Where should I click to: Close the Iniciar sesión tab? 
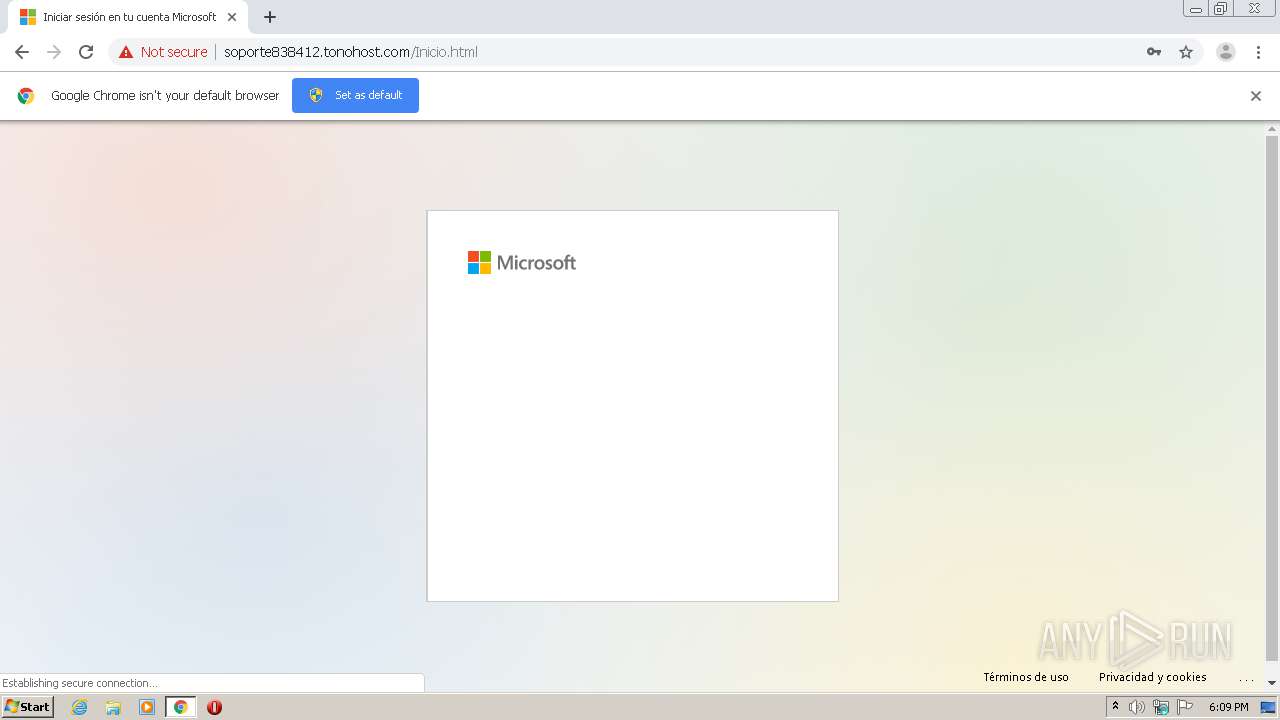(232, 17)
